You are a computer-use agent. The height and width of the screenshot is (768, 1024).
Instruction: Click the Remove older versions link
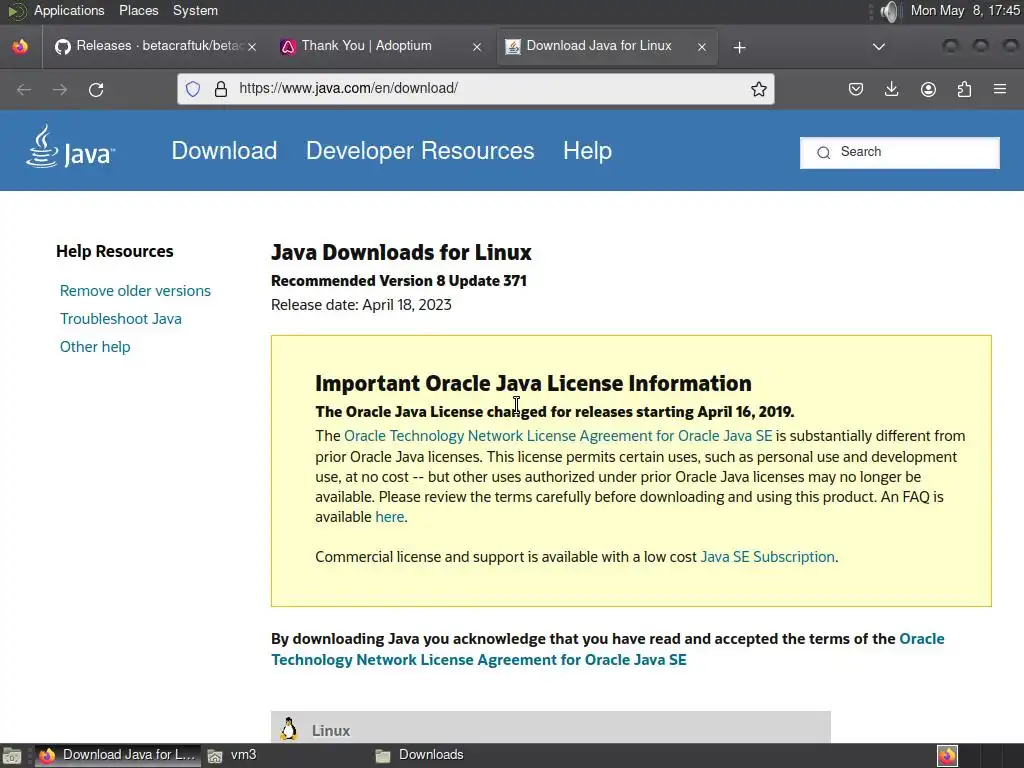[x=135, y=291]
